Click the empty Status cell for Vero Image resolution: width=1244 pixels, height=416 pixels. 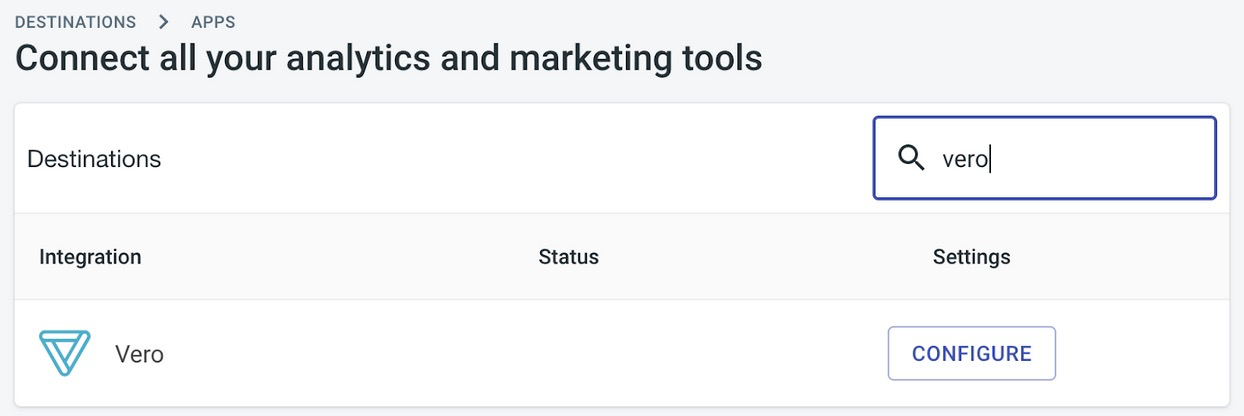tap(568, 354)
